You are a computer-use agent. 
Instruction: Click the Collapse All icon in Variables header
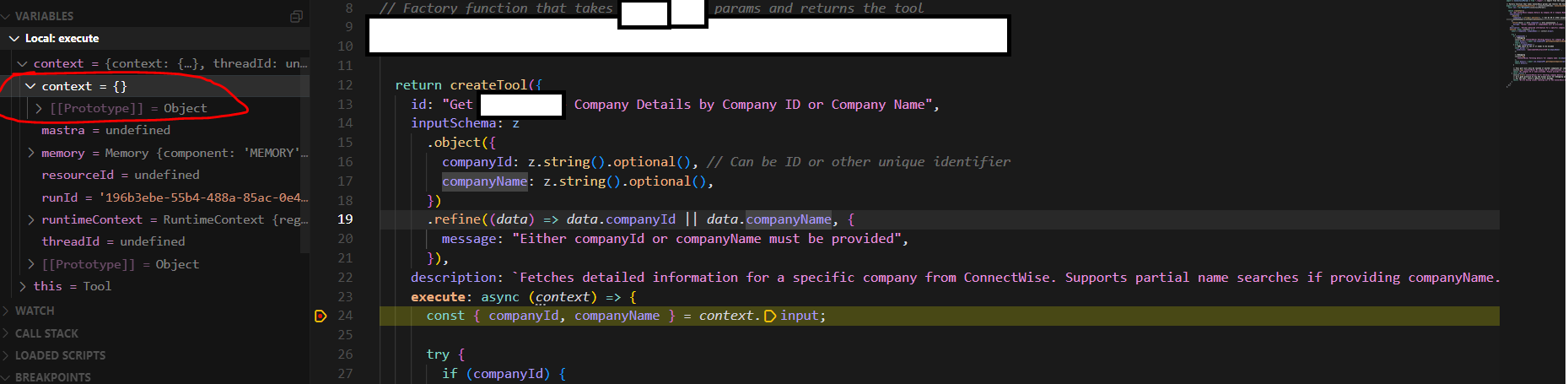click(296, 16)
